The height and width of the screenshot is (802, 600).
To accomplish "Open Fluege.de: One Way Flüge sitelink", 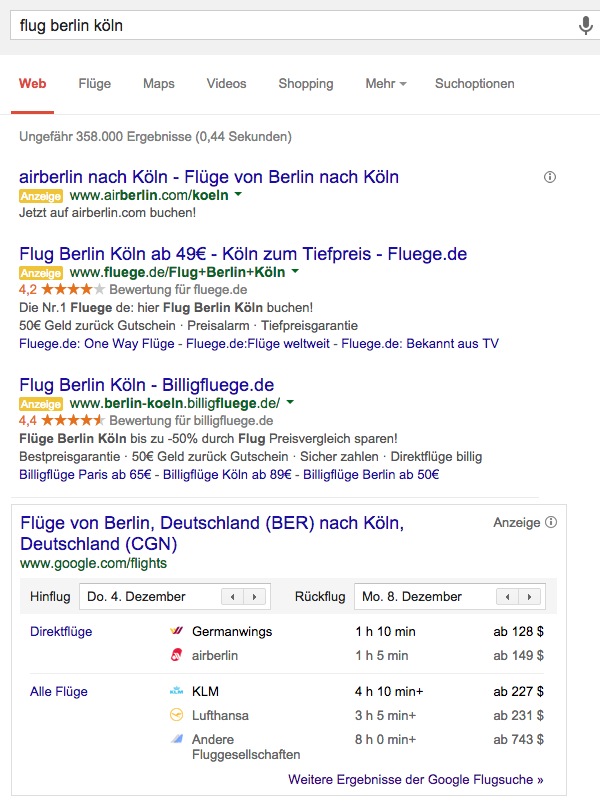I will click(97, 344).
